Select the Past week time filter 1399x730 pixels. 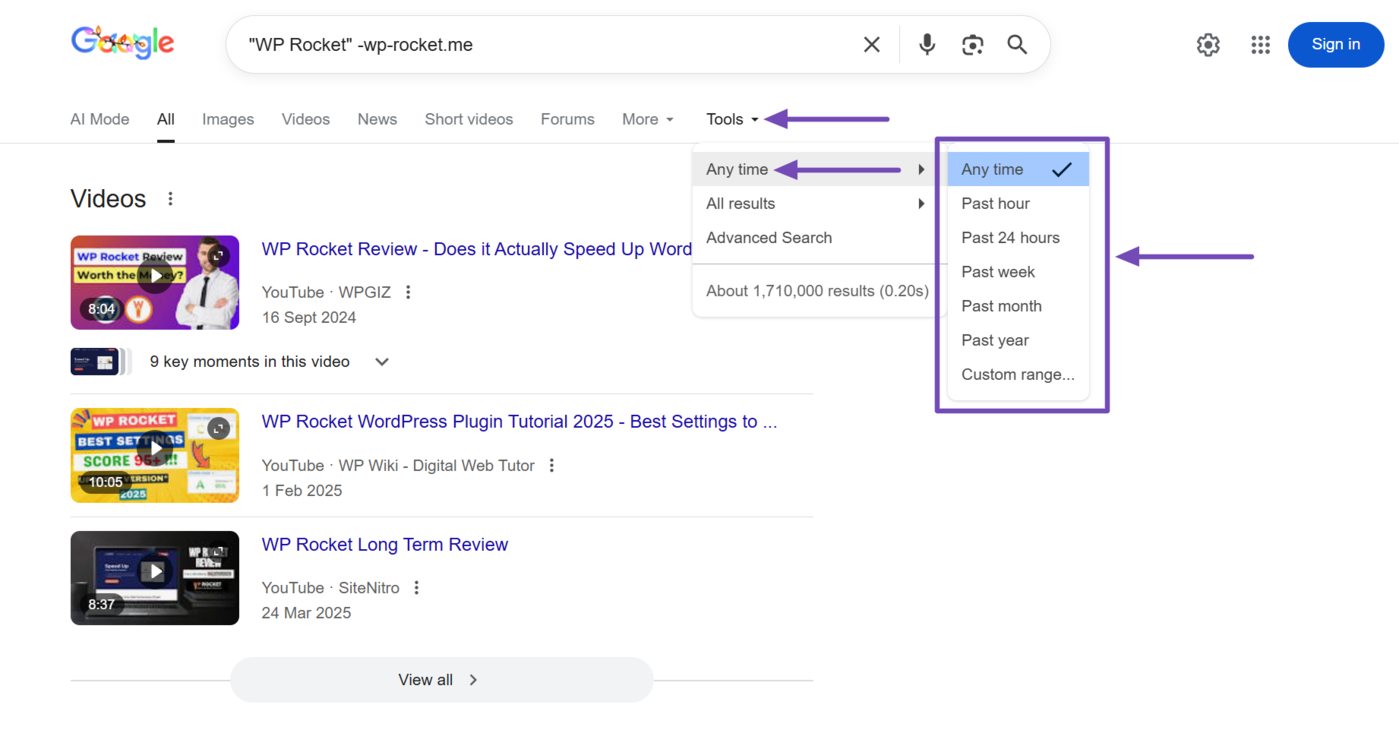pyautogui.click(x=998, y=271)
